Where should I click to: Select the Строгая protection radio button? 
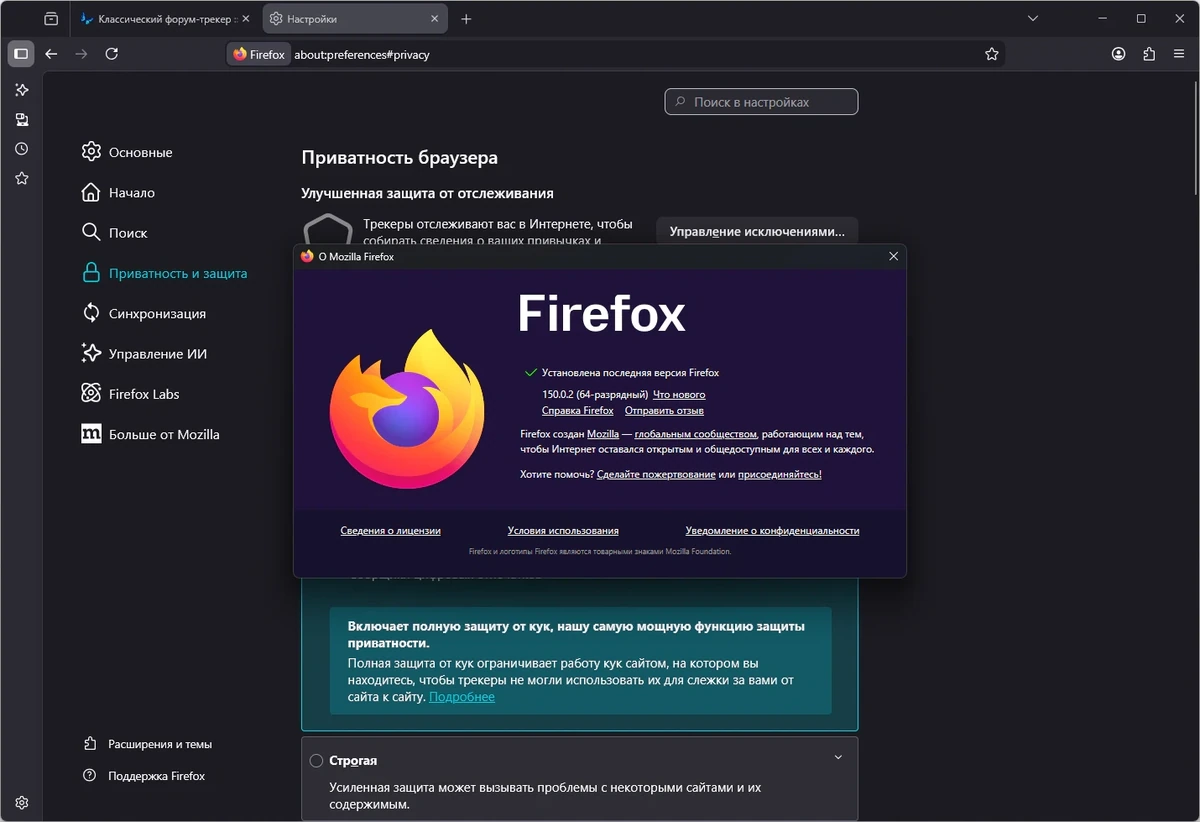(316, 761)
